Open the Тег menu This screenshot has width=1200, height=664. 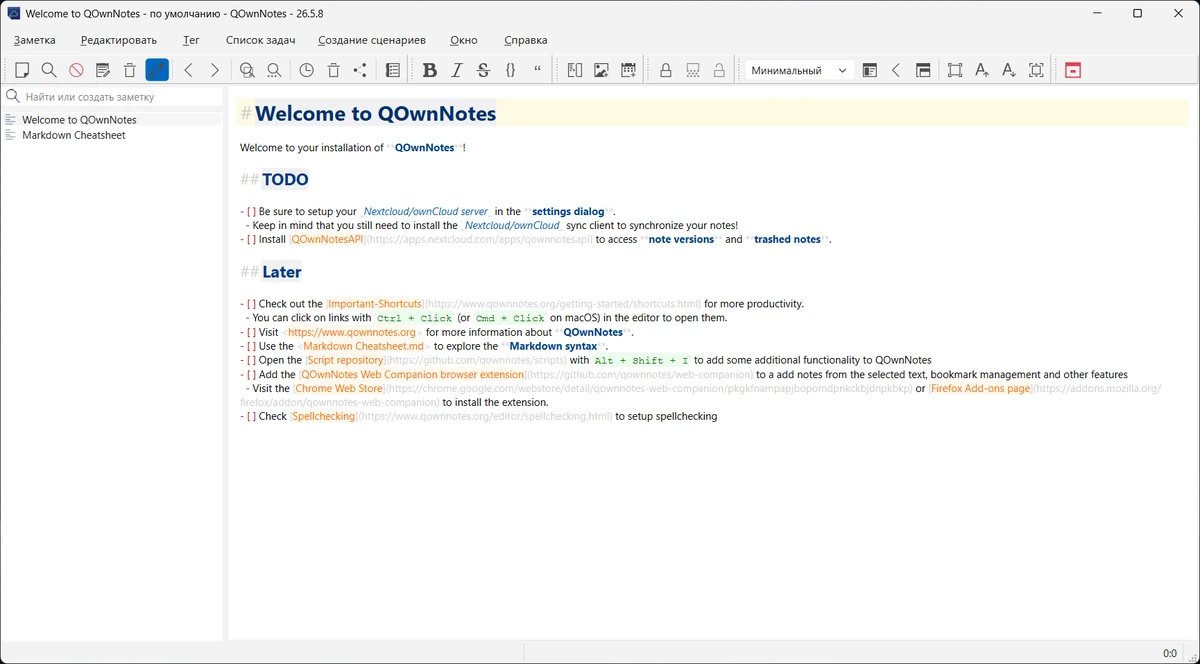[191, 40]
